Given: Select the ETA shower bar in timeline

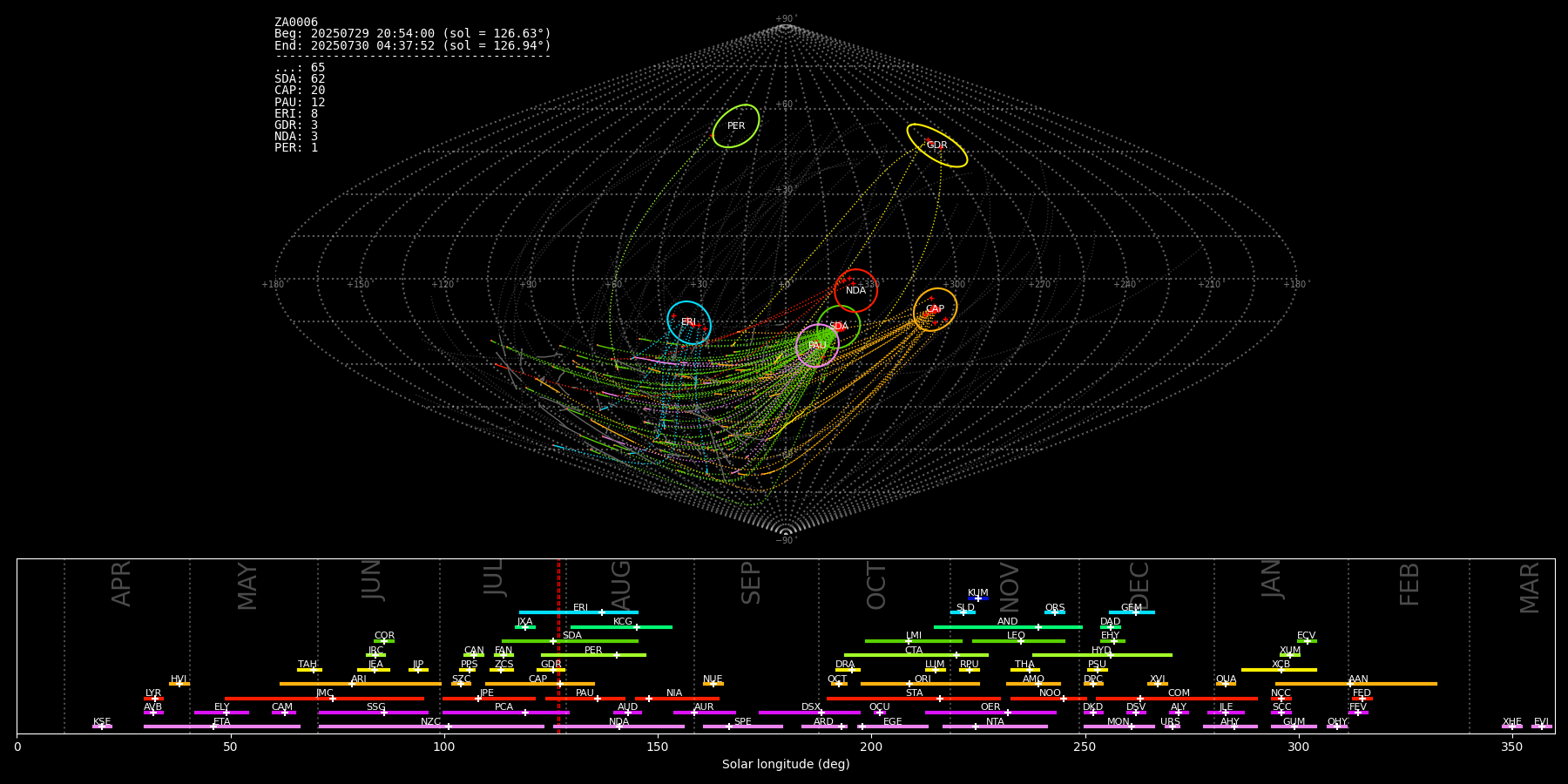Looking at the screenshot, I should (222, 727).
